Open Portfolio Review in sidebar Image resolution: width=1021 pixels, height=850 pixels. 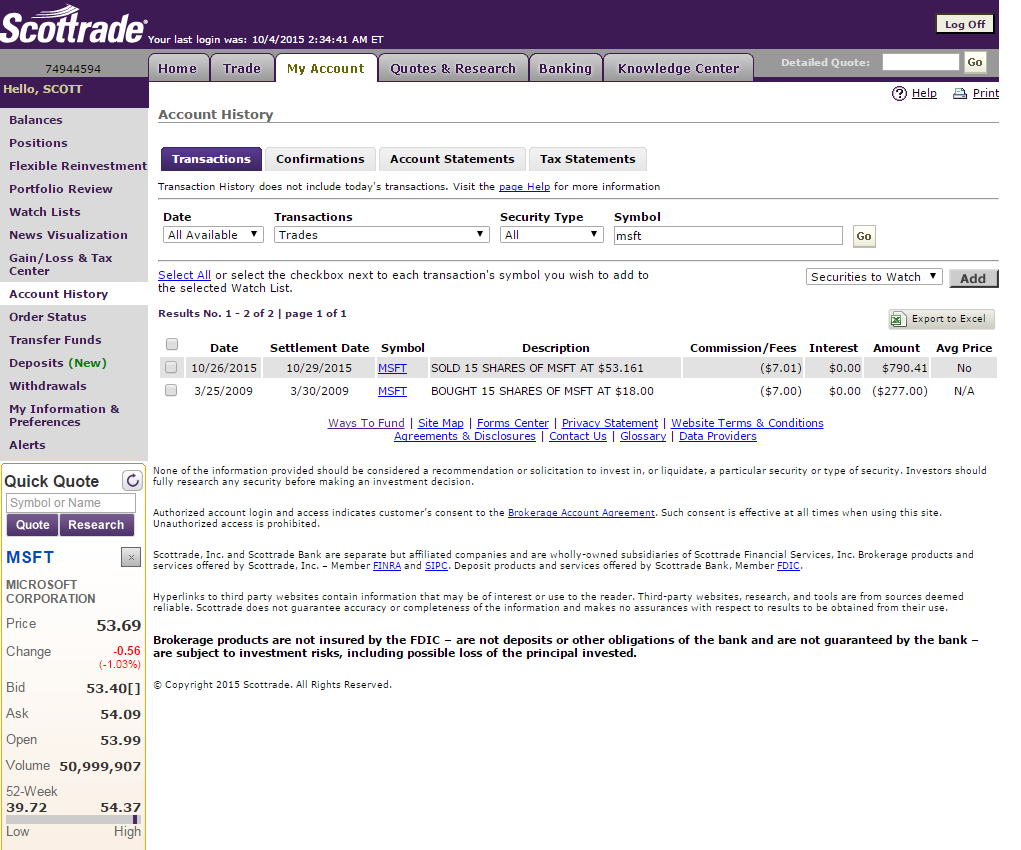(61, 189)
